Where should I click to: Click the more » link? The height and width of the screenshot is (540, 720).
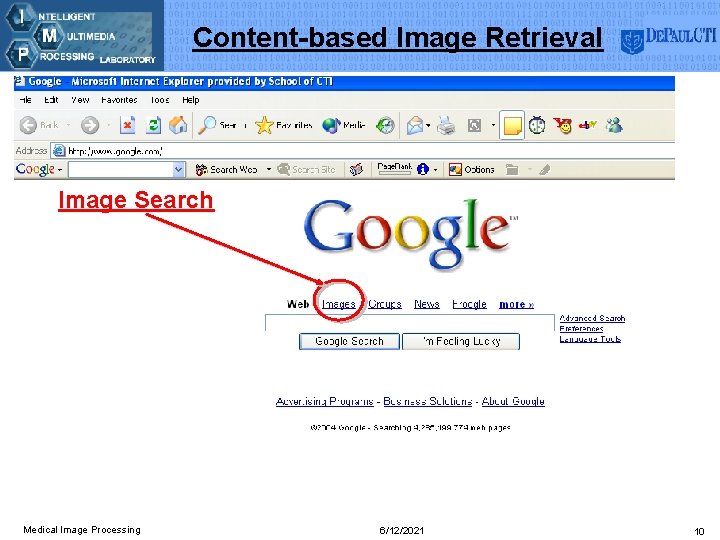517,304
